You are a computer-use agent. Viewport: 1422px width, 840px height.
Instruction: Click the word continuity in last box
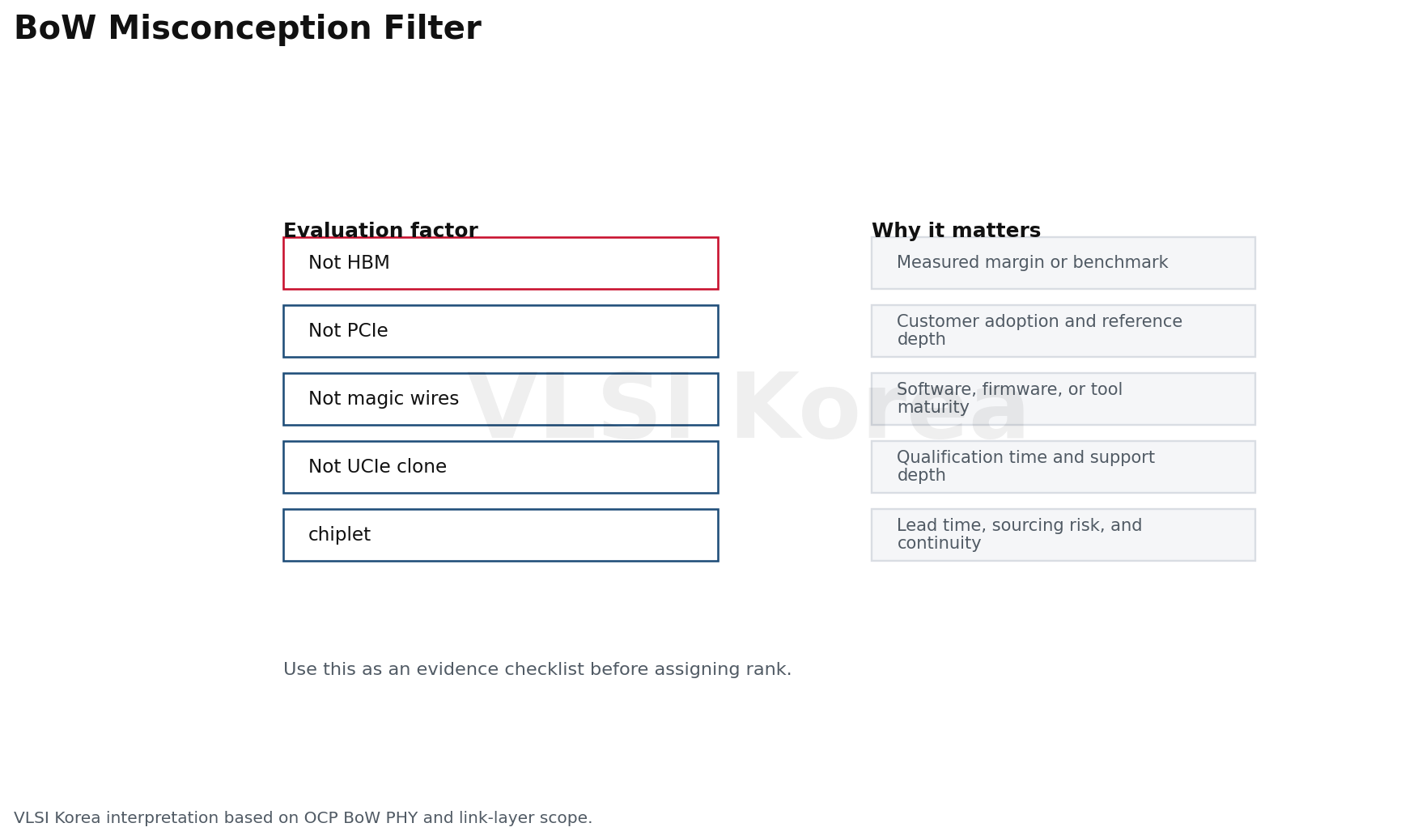point(939,544)
